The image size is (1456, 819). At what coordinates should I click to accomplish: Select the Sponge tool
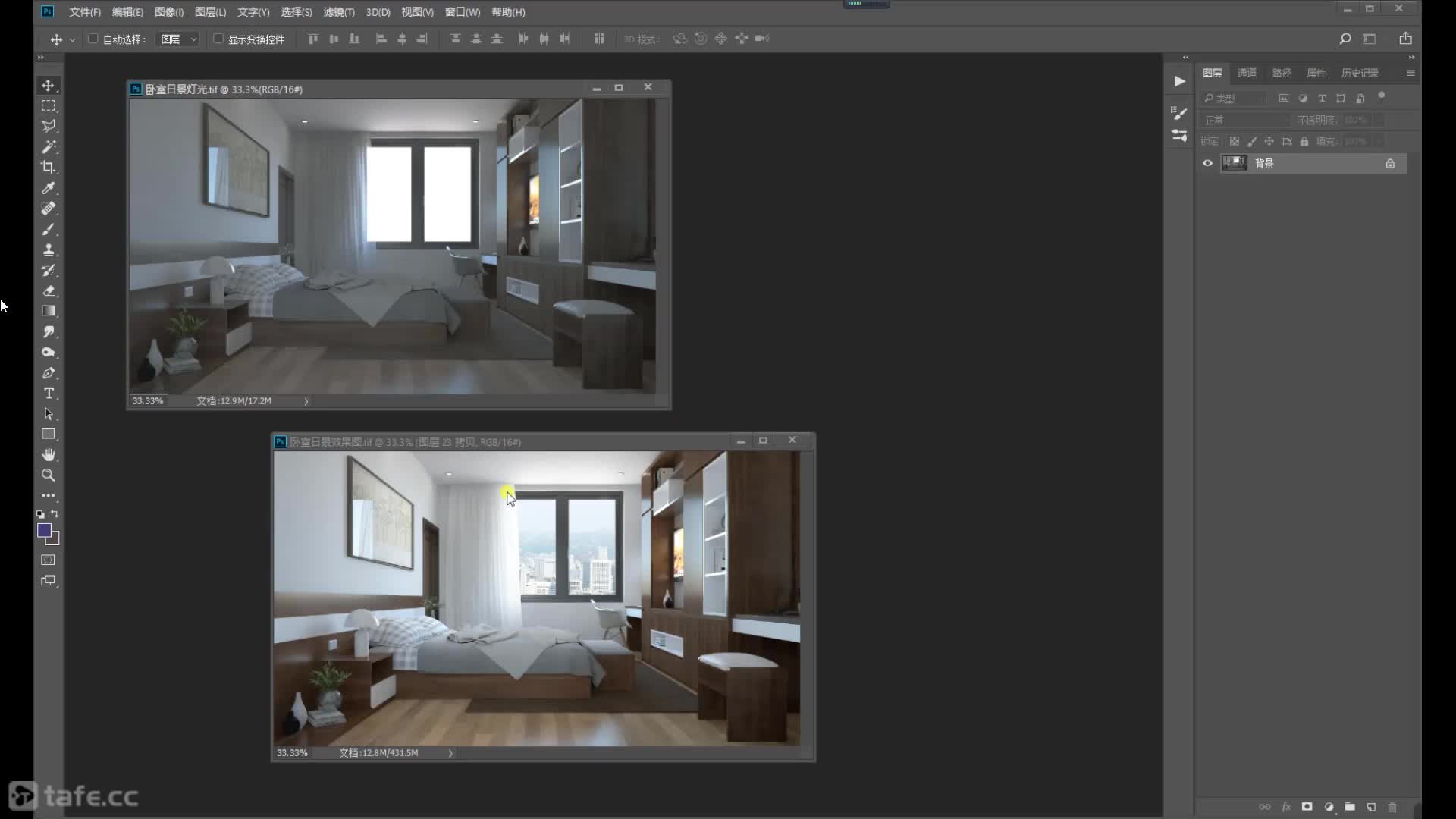[49, 352]
